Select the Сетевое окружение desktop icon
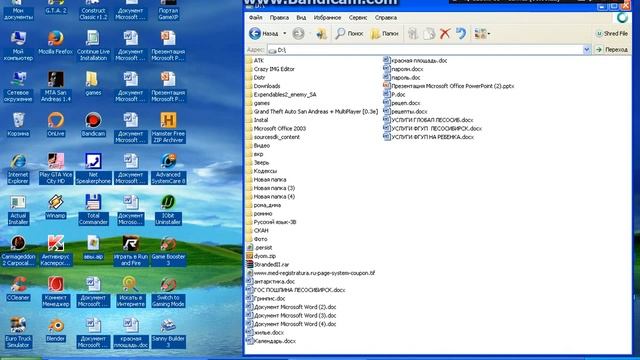The height and width of the screenshot is (360, 640). [18, 87]
